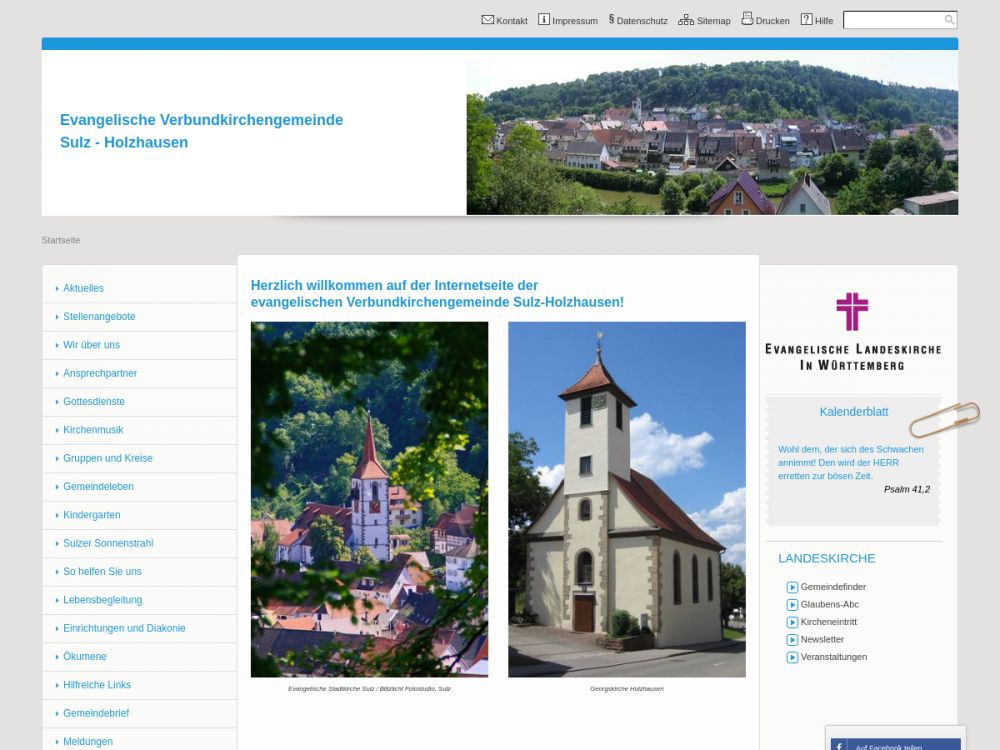Click the arrow icon beside Newsletter

pyautogui.click(x=792, y=640)
